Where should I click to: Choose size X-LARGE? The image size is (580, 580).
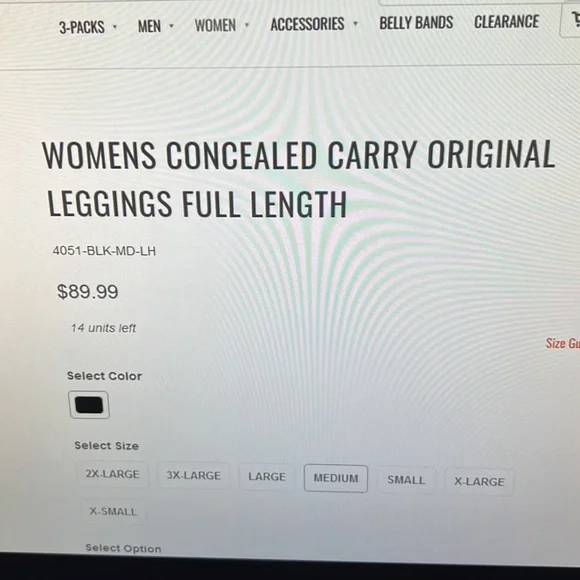coord(479,482)
